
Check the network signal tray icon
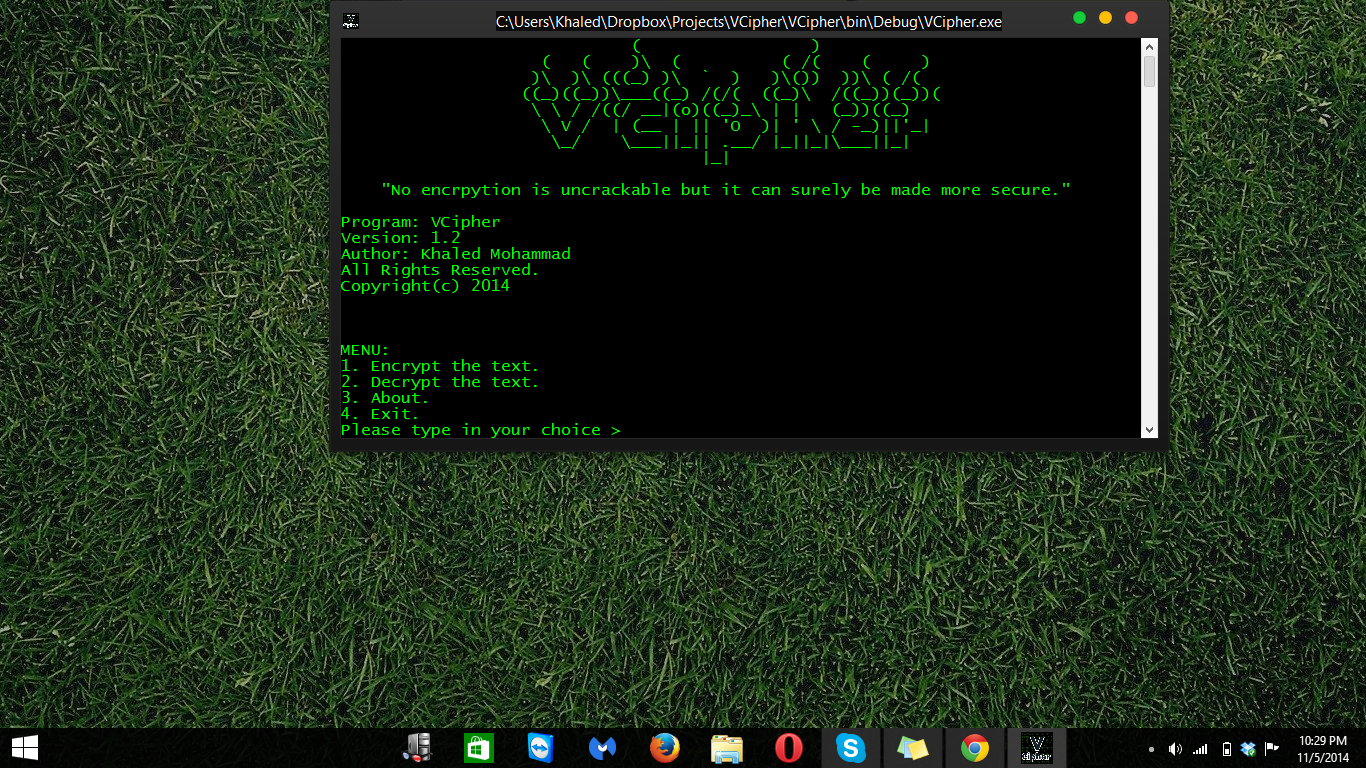pos(1199,748)
